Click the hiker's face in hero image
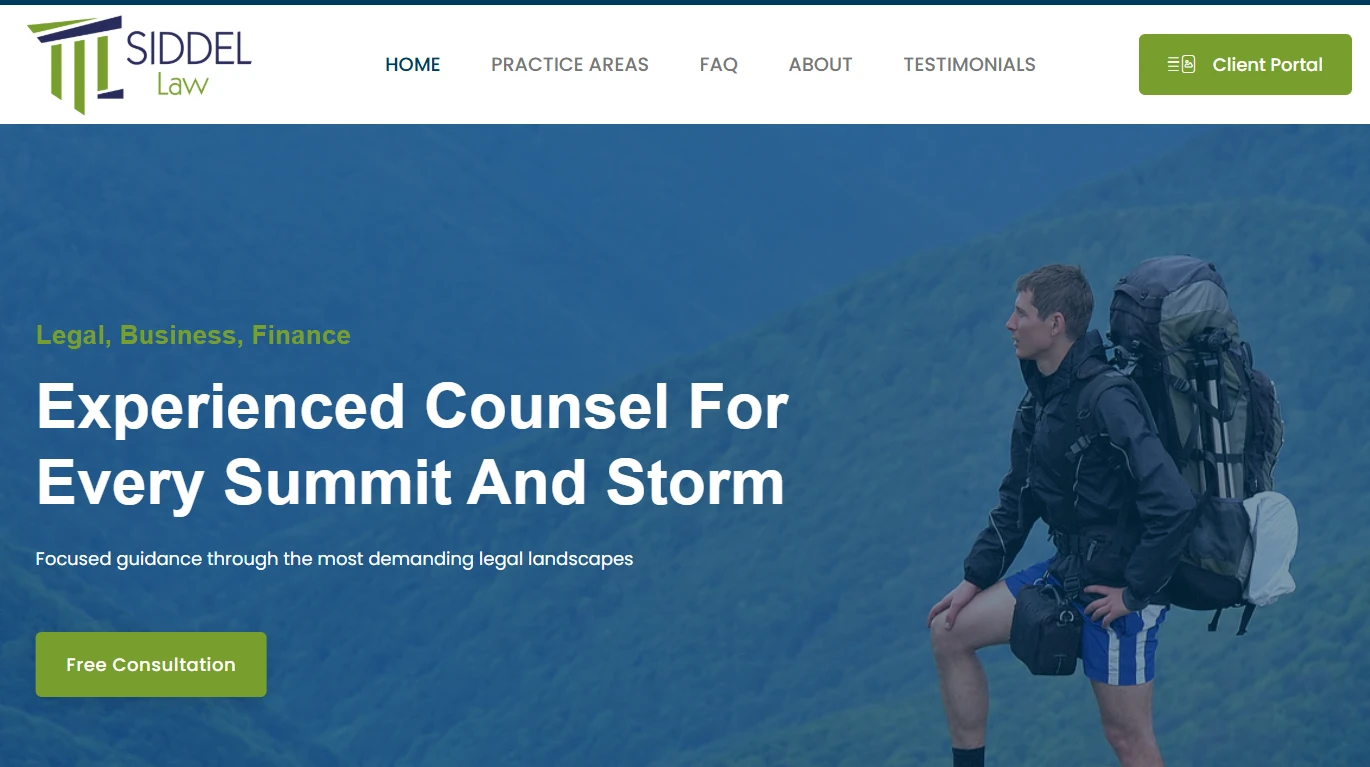1370x767 pixels. (1030, 318)
